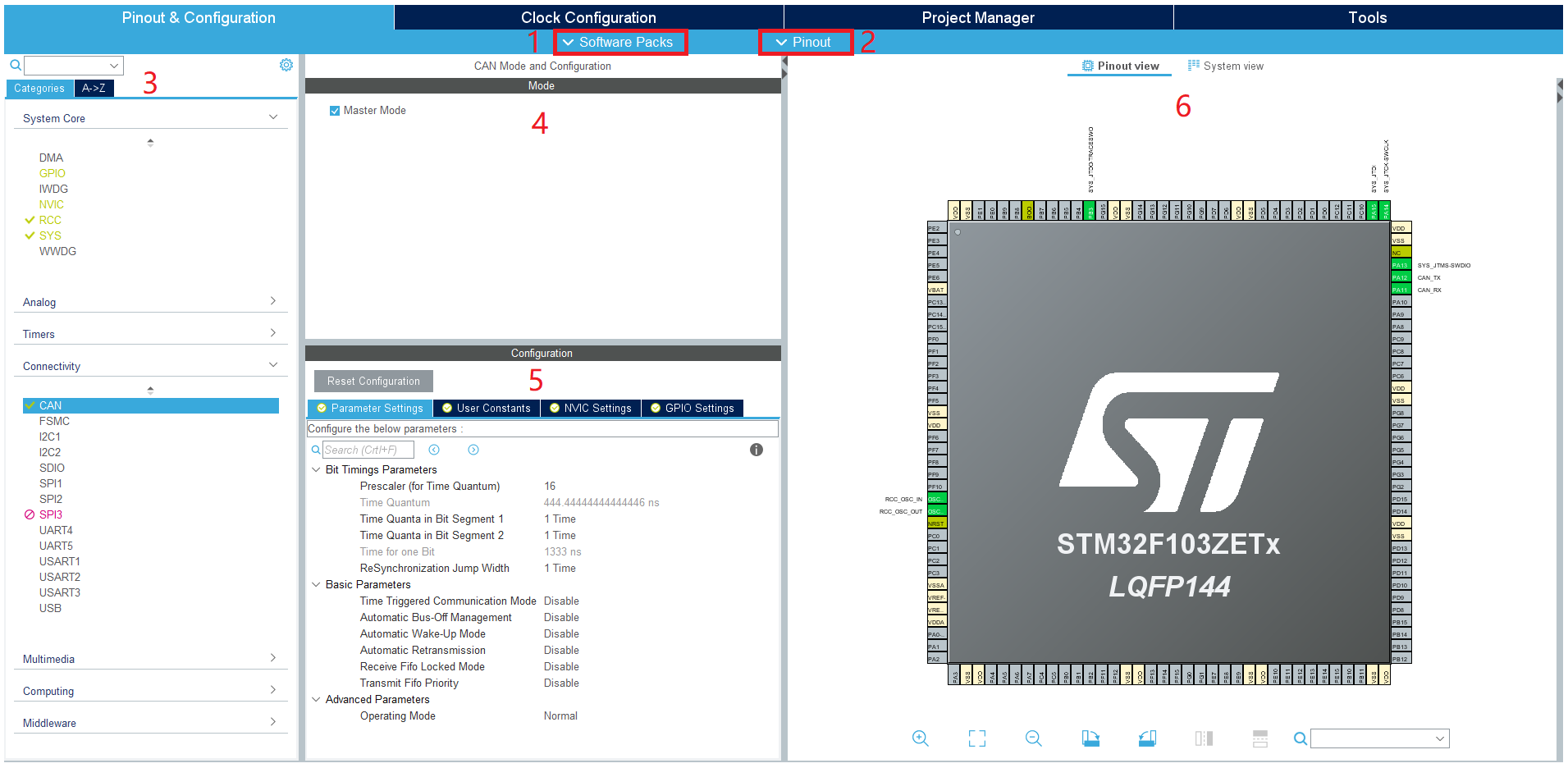Select the Categories tab
Viewport: 1568px width, 768px height.
(39, 88)
